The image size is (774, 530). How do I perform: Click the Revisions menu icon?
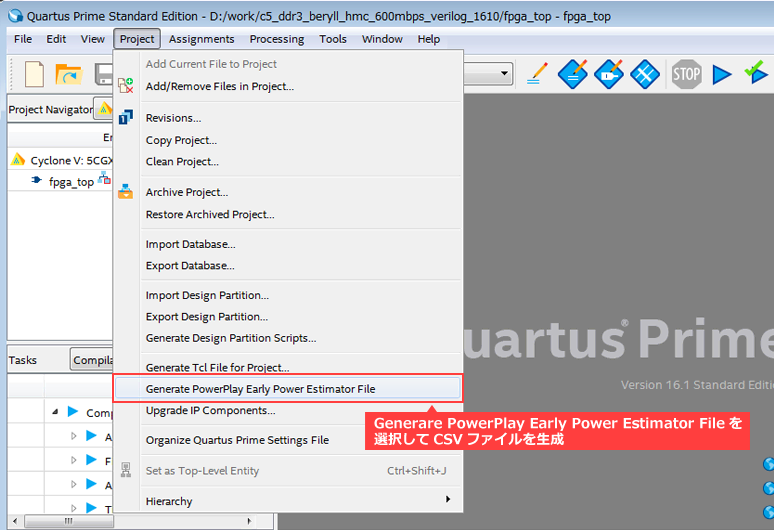point(126,117)
